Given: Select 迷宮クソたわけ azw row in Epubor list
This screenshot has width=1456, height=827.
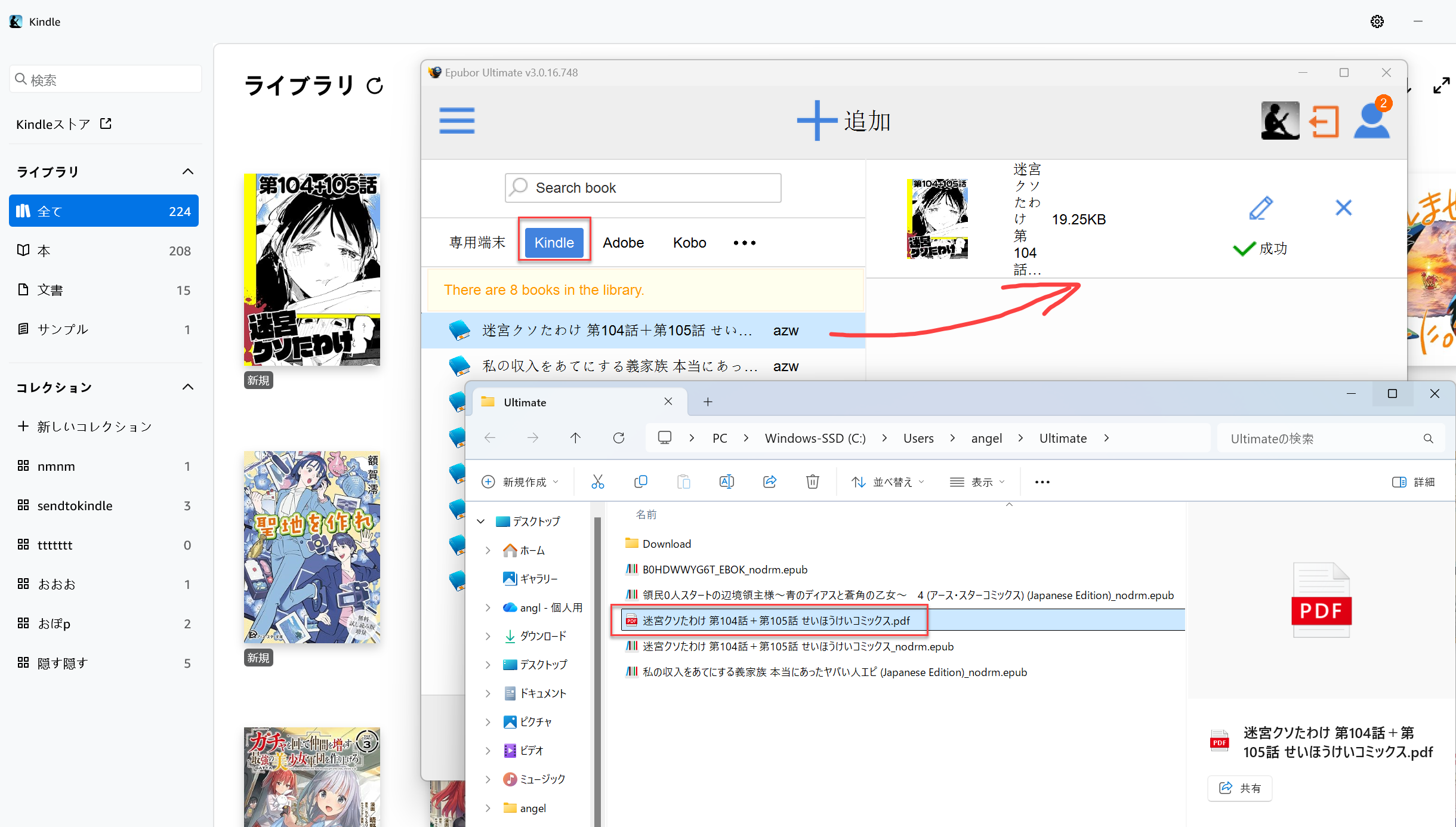Looking at the screenshot, I should (x=643, y=331).
